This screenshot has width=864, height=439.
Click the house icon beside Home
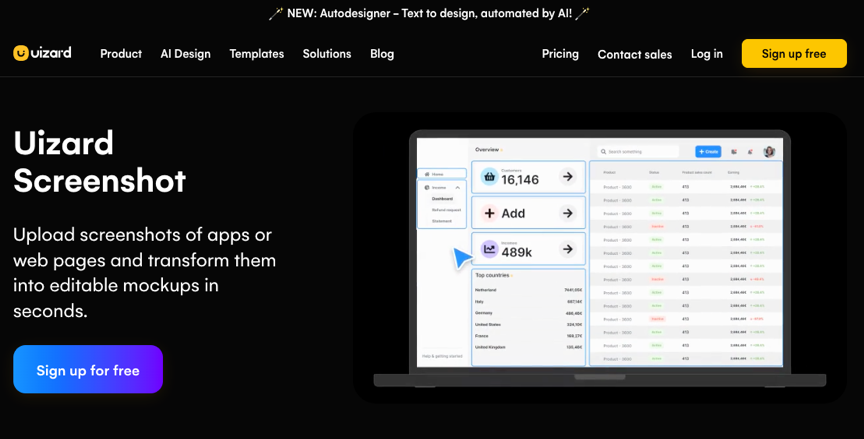(x=427, y=174)
